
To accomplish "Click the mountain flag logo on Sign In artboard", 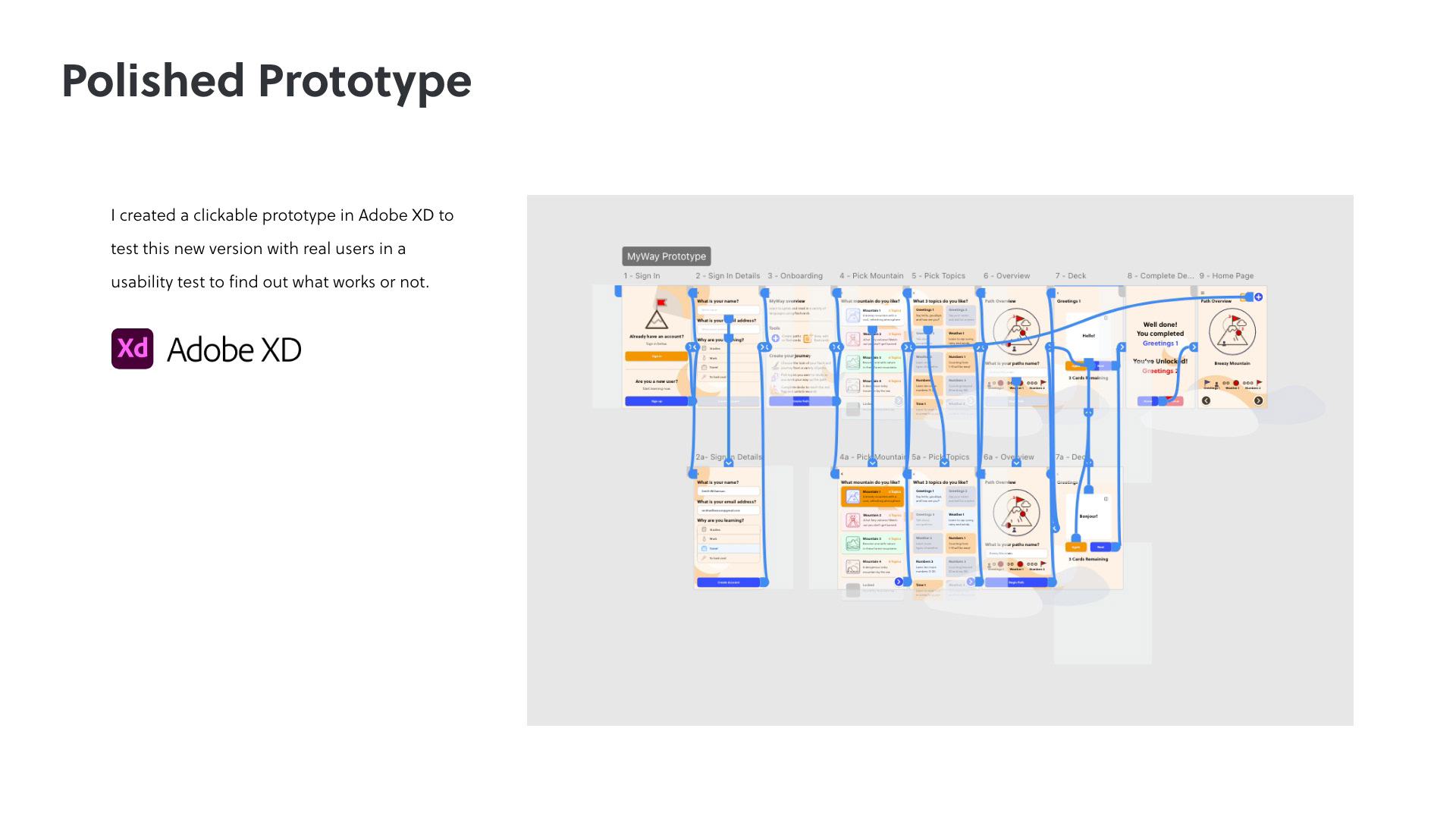I will [x=657, y=315].
